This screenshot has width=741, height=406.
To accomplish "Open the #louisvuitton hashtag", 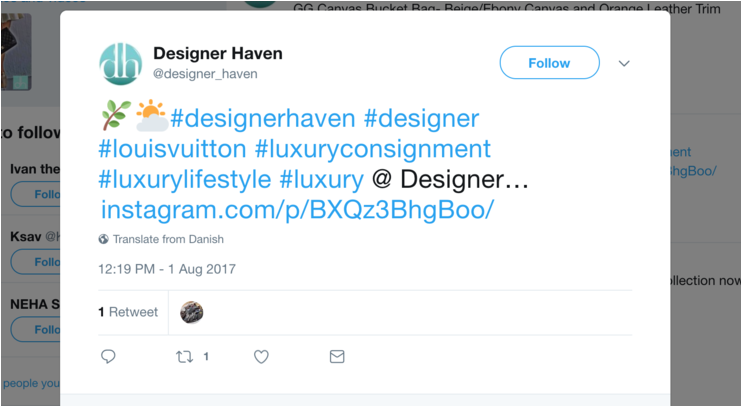I will (172, 149).
